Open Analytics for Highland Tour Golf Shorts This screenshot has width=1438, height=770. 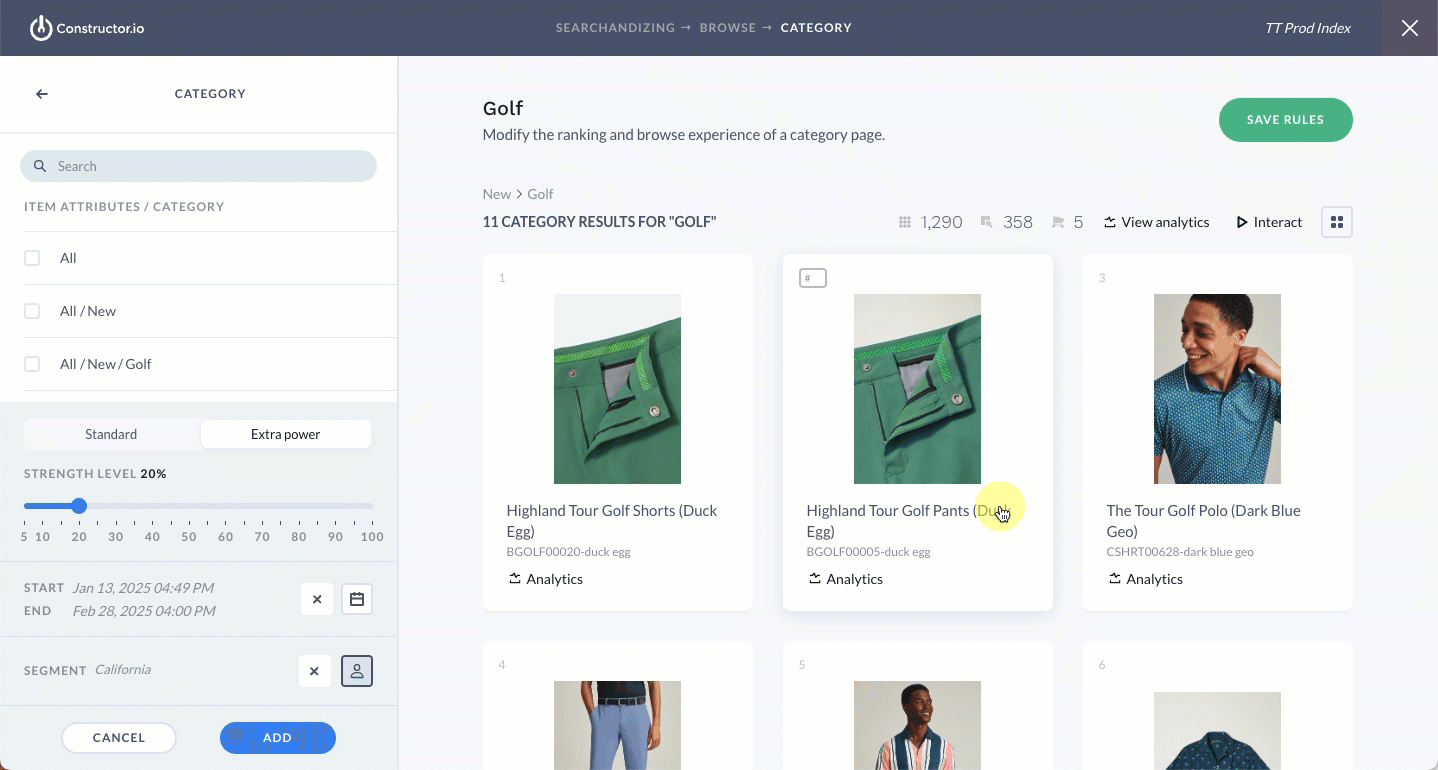(x=546, y=579)
